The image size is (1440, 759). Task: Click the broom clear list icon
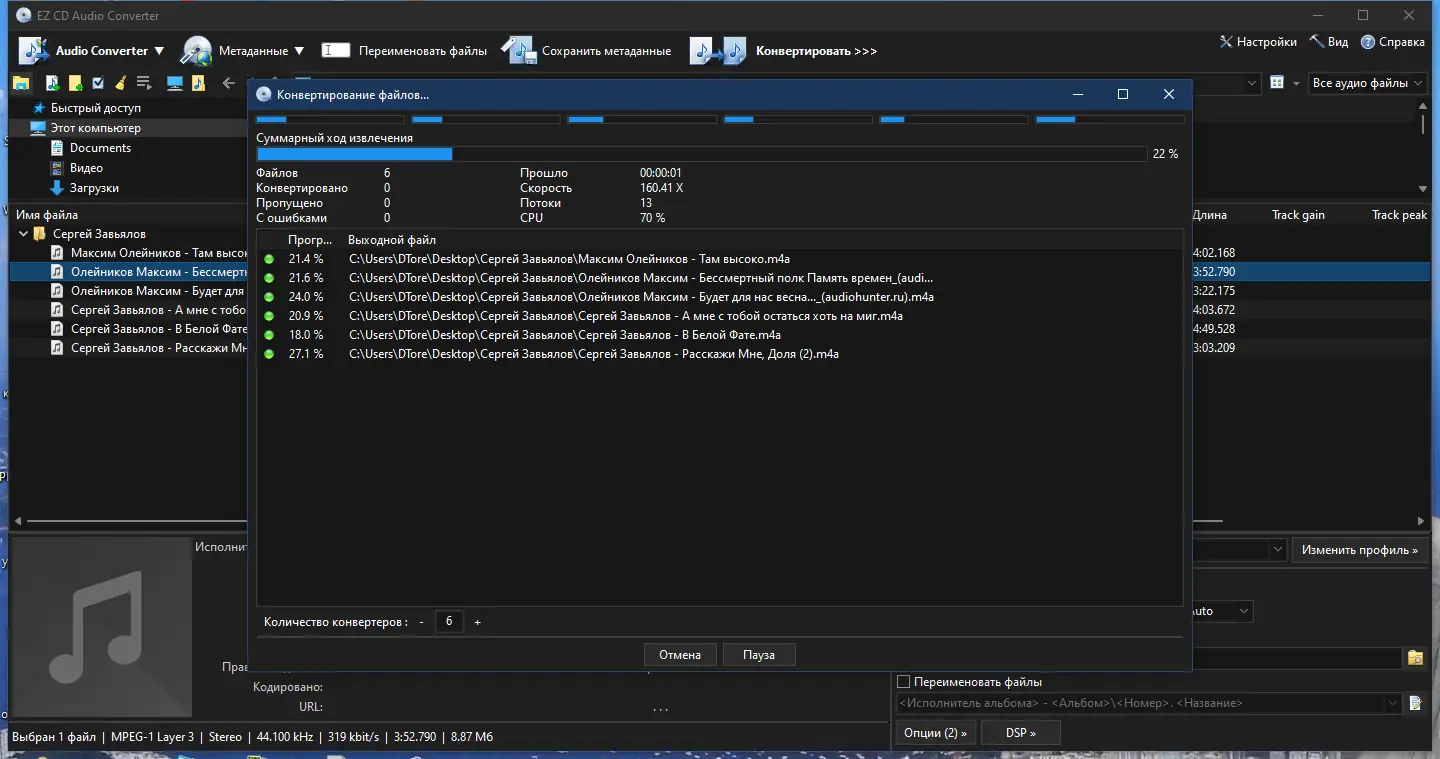point(121,83)
